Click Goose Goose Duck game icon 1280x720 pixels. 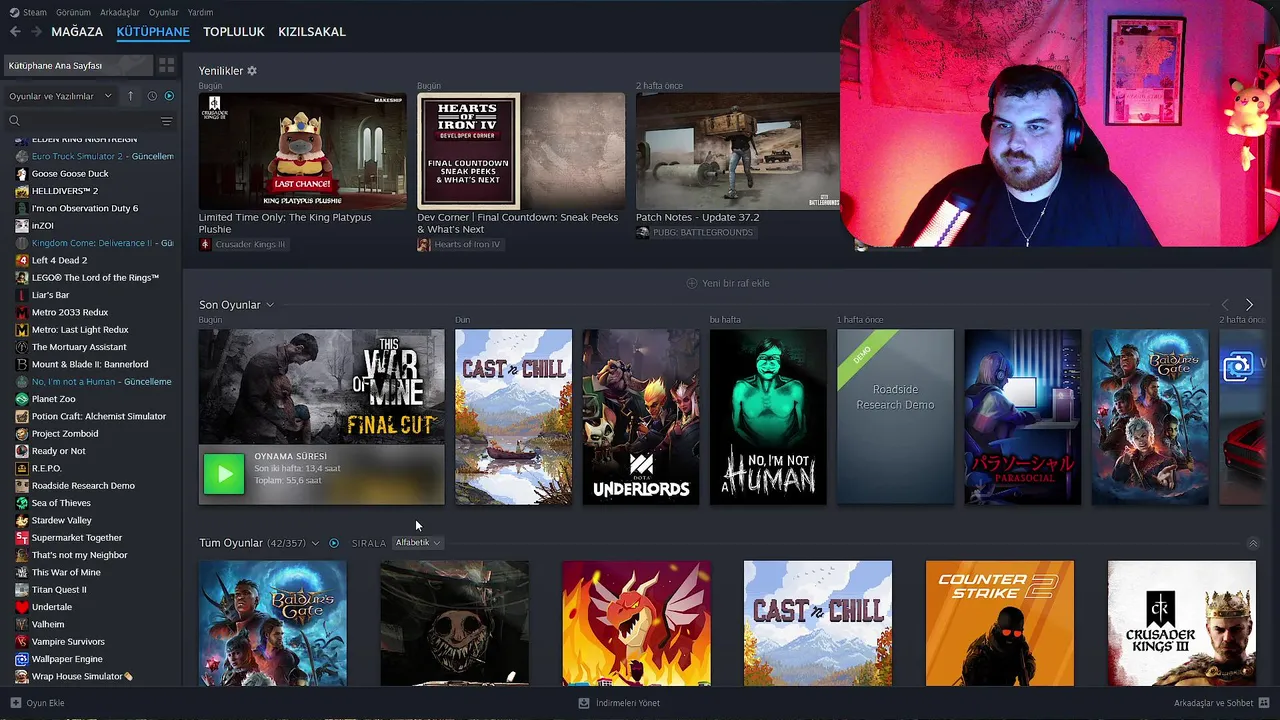click(22, 174)
